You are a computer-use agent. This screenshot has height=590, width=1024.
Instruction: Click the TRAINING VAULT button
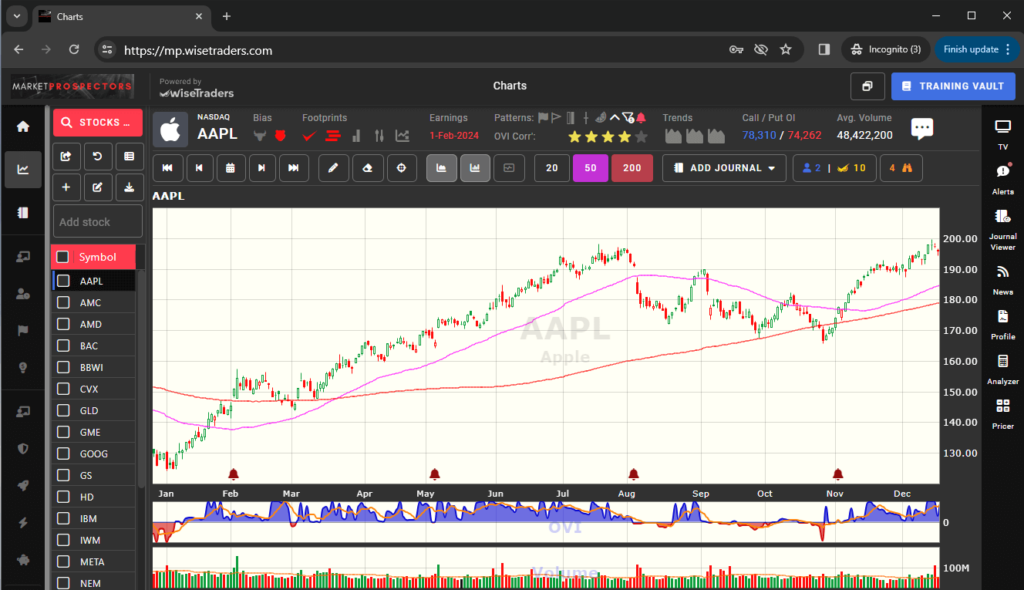pos(953,86)
